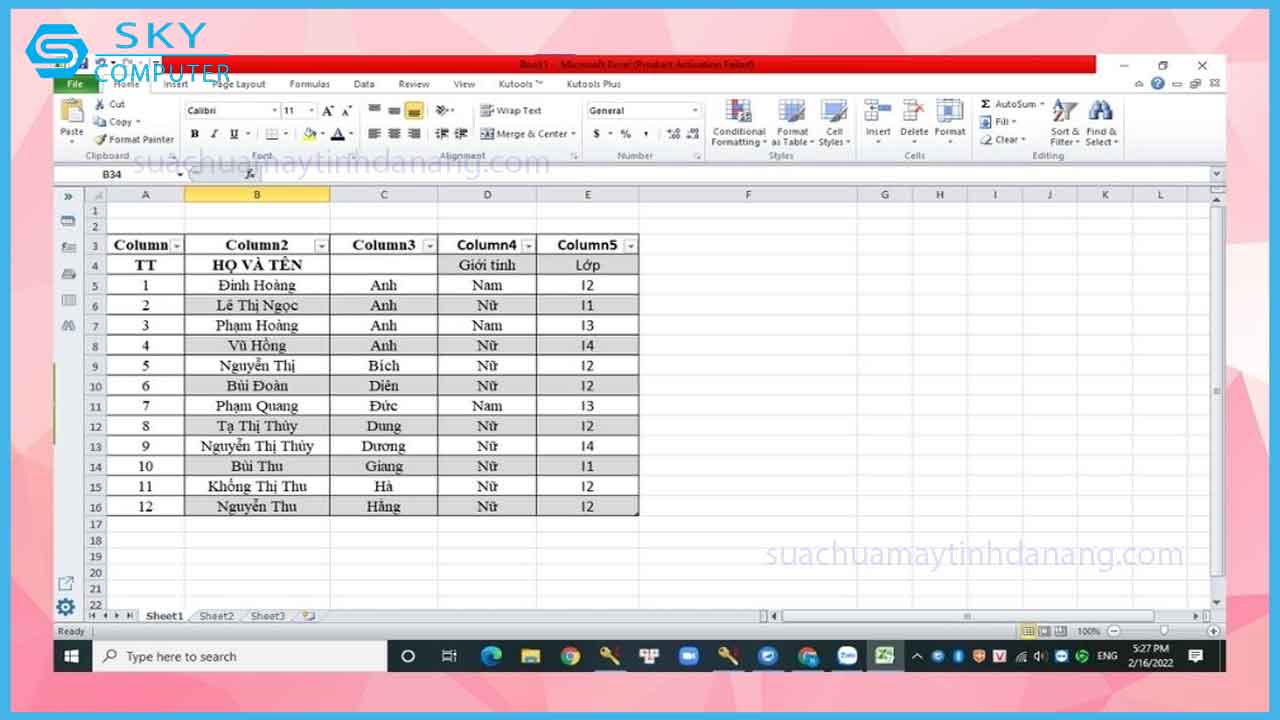
Task: Open the Column2 filter dropdown
Action: (x=321, y=246)
